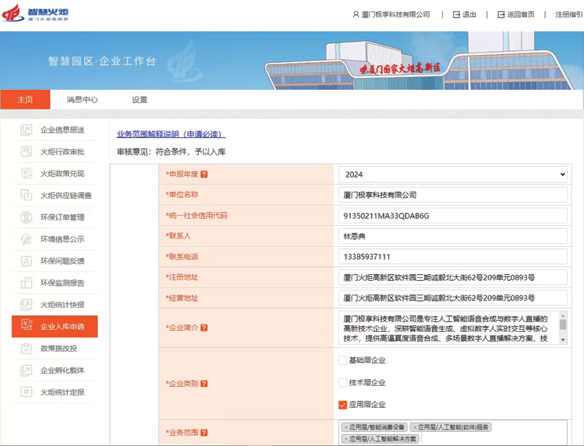Click the 联系人 input field
Viewport: 584px width, 446px height.
click(x=453, y=236)
